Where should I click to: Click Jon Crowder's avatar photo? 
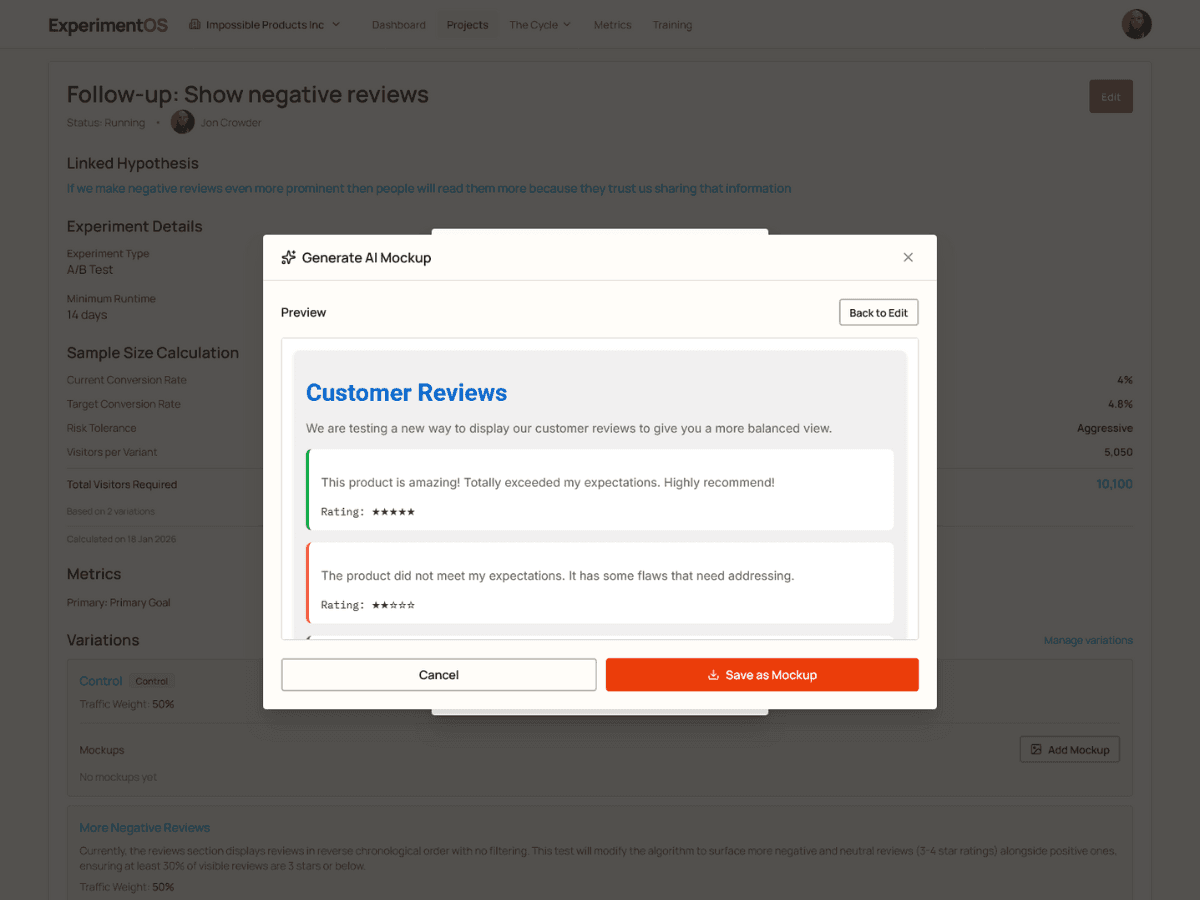click(x=182, y=123)
